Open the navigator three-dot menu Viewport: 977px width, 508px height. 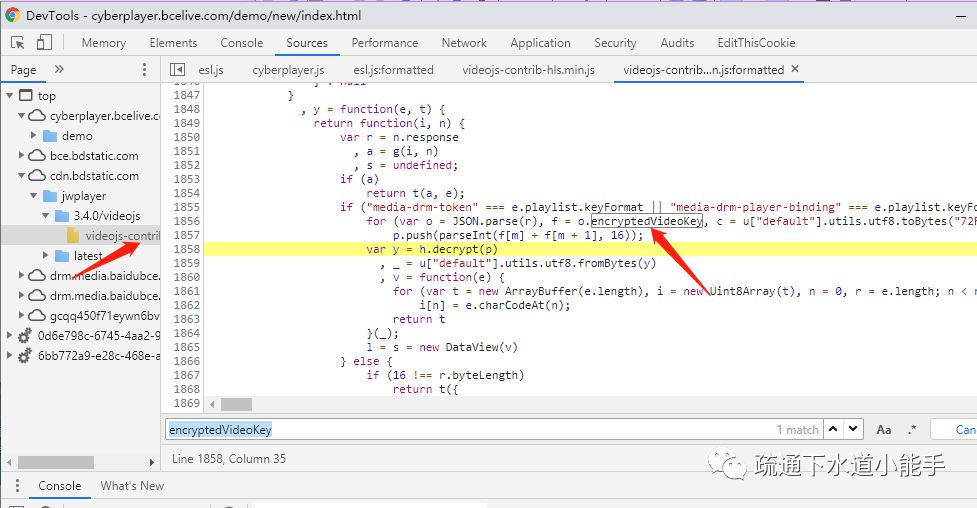145,69
